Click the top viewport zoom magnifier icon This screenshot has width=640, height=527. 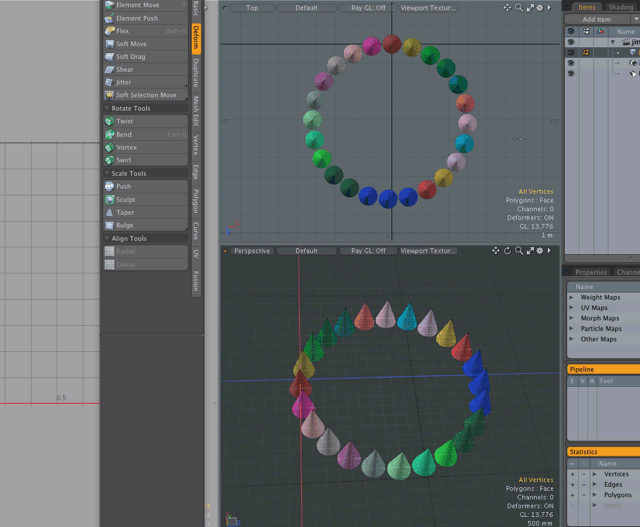[x=518, y=8]
